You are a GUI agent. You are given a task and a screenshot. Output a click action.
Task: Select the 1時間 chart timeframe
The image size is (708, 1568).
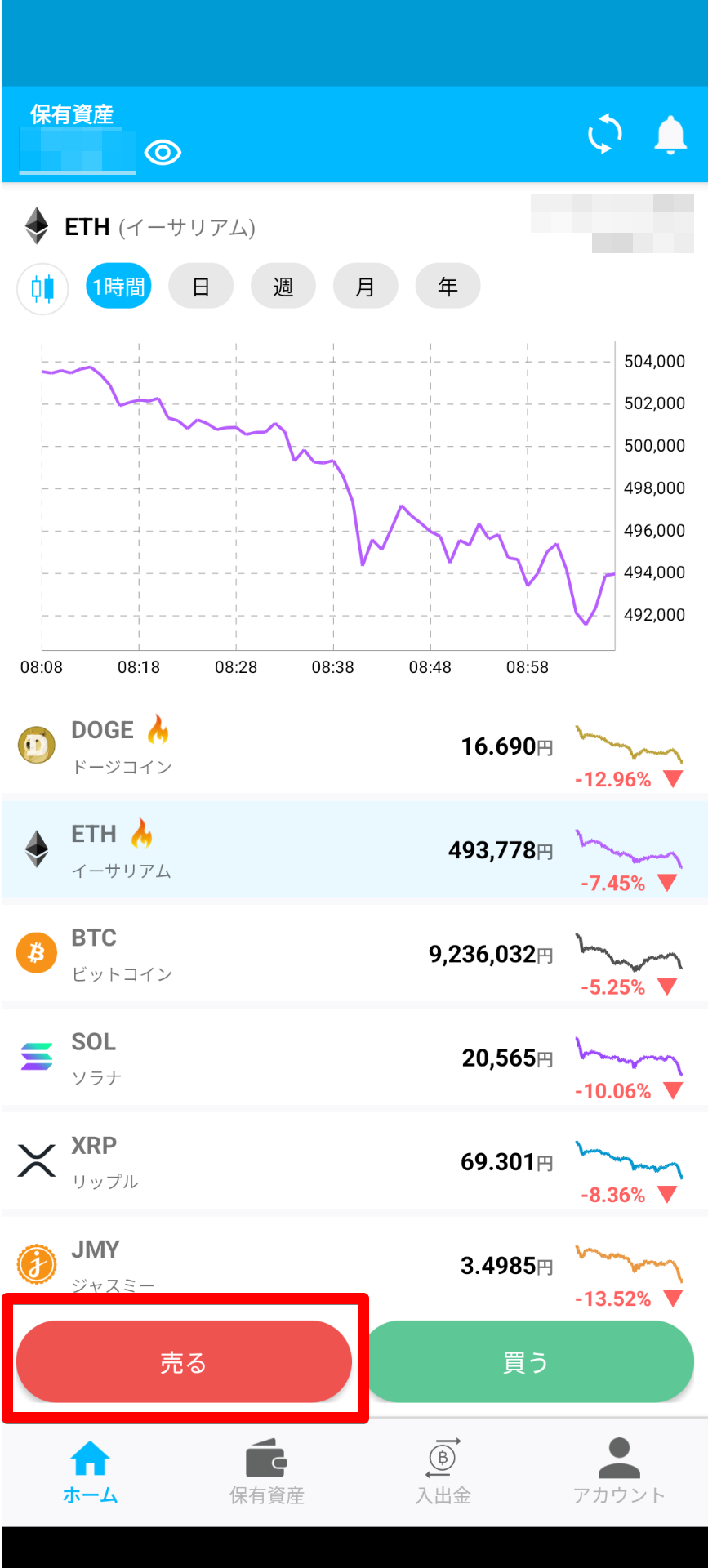(119, 287)
